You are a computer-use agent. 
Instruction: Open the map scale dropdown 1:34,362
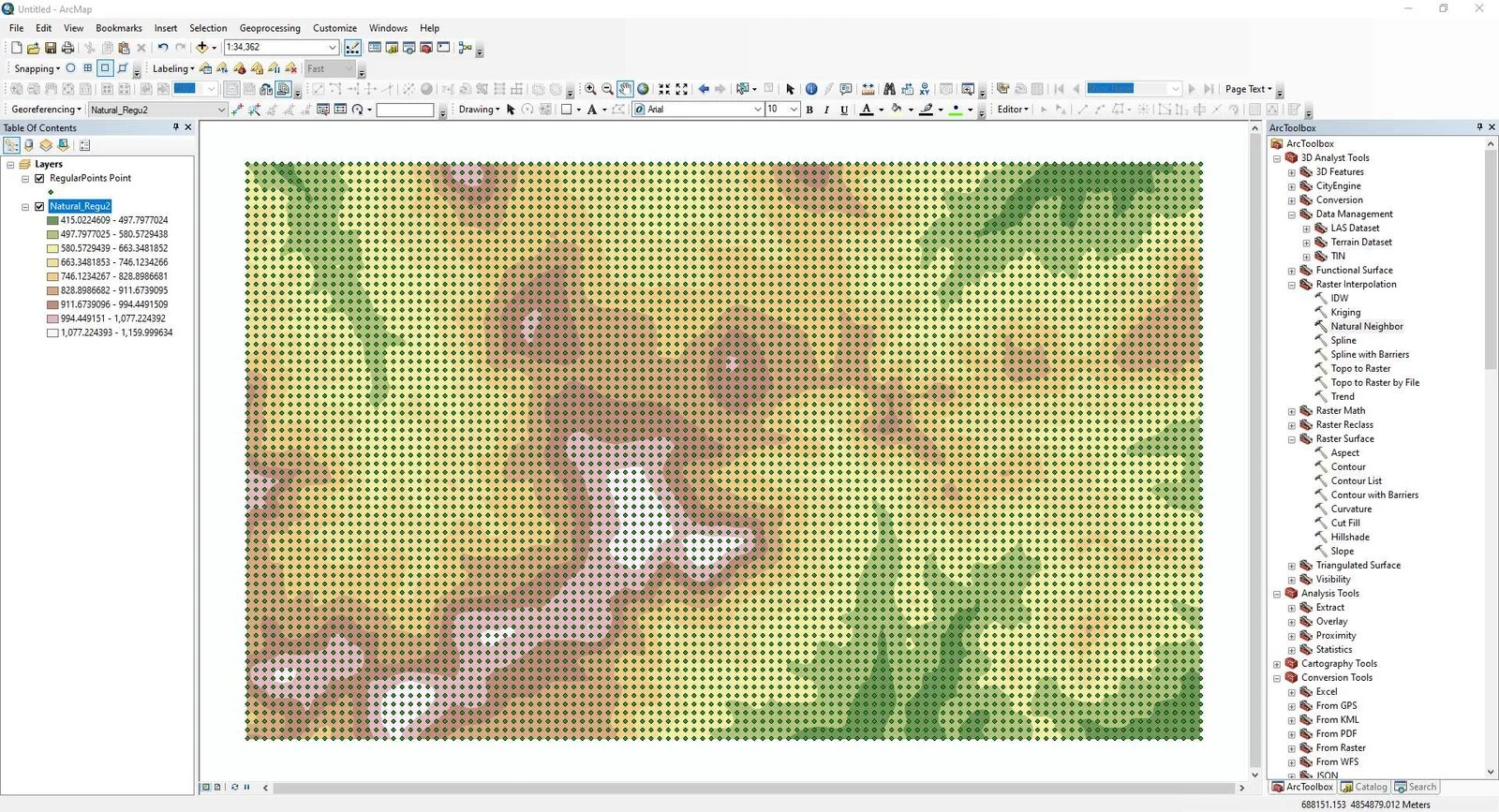(x=332, y=47)
